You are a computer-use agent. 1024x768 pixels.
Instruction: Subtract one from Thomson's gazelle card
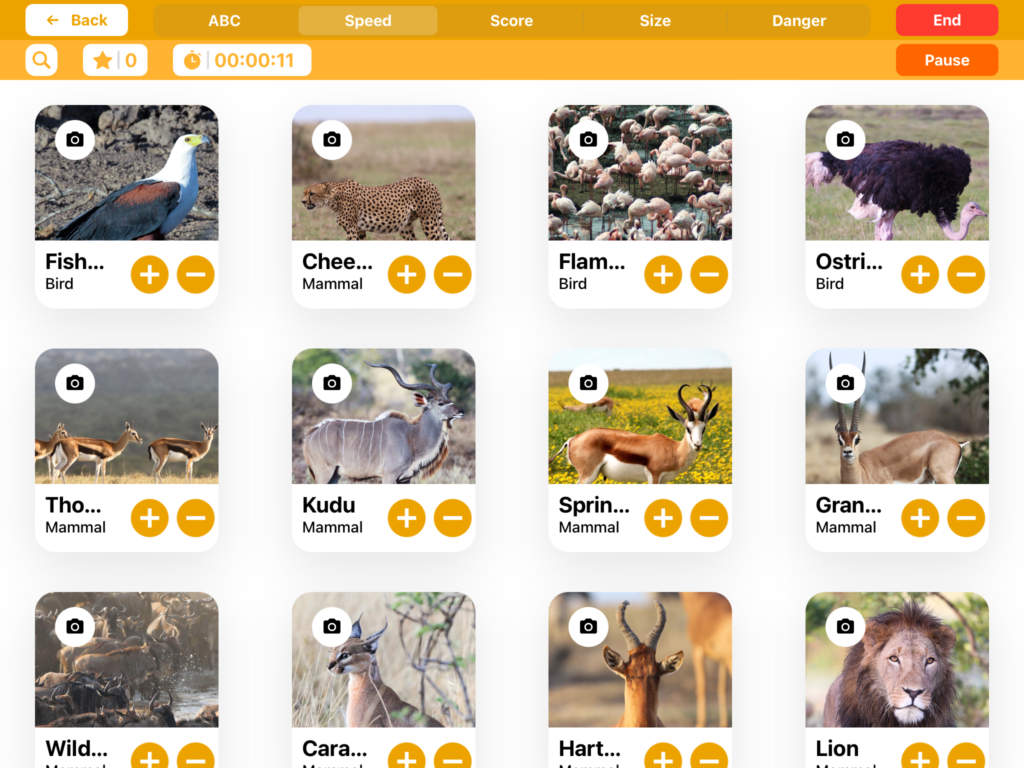pyautogui.click(x=196, y=518)
